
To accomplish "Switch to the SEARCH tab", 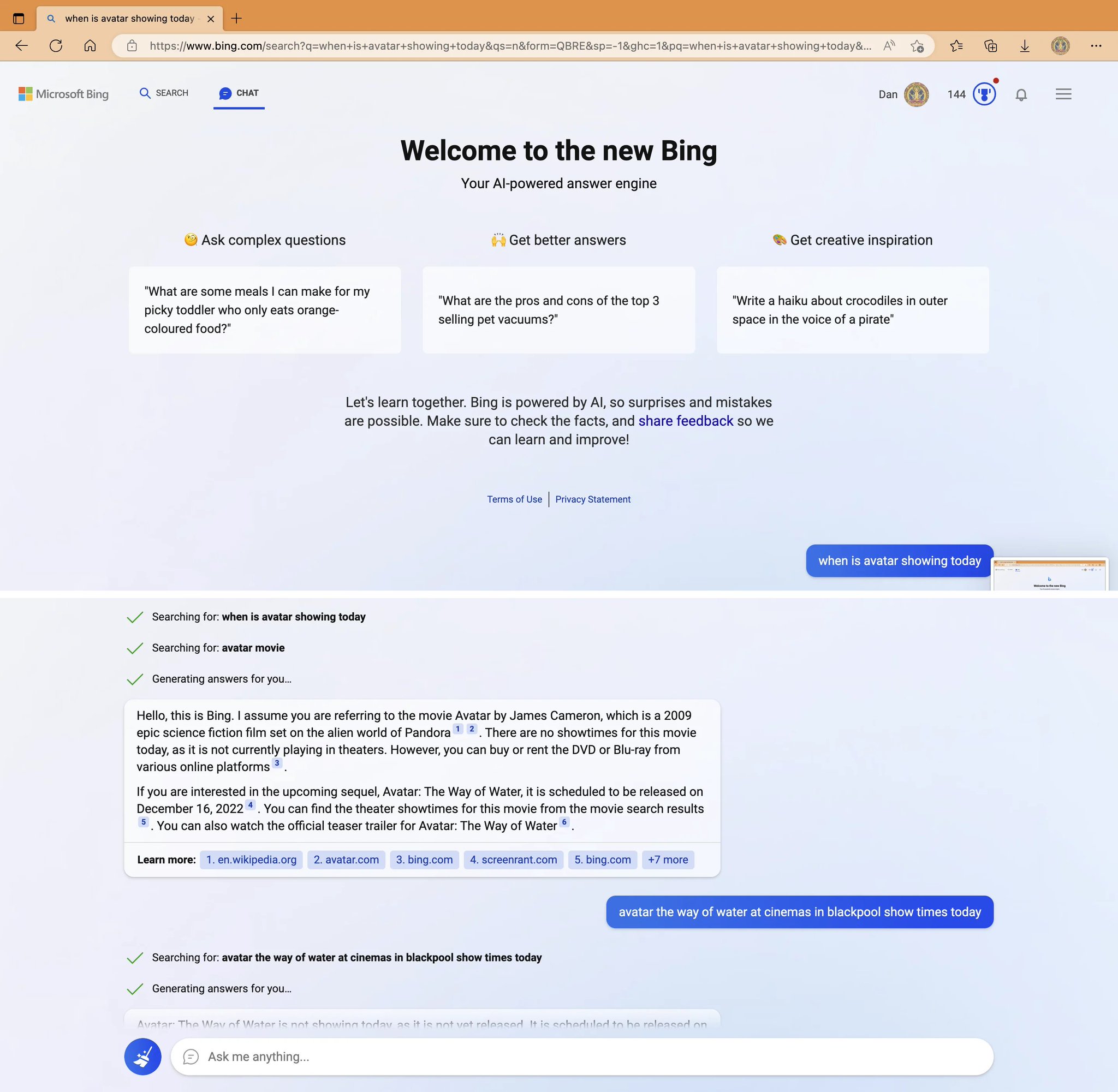I will tap(163, 94).
